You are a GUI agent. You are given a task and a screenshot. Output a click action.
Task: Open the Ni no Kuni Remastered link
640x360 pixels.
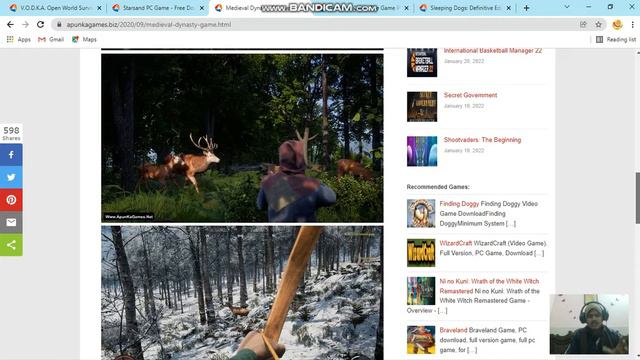(x=489, y=286)
